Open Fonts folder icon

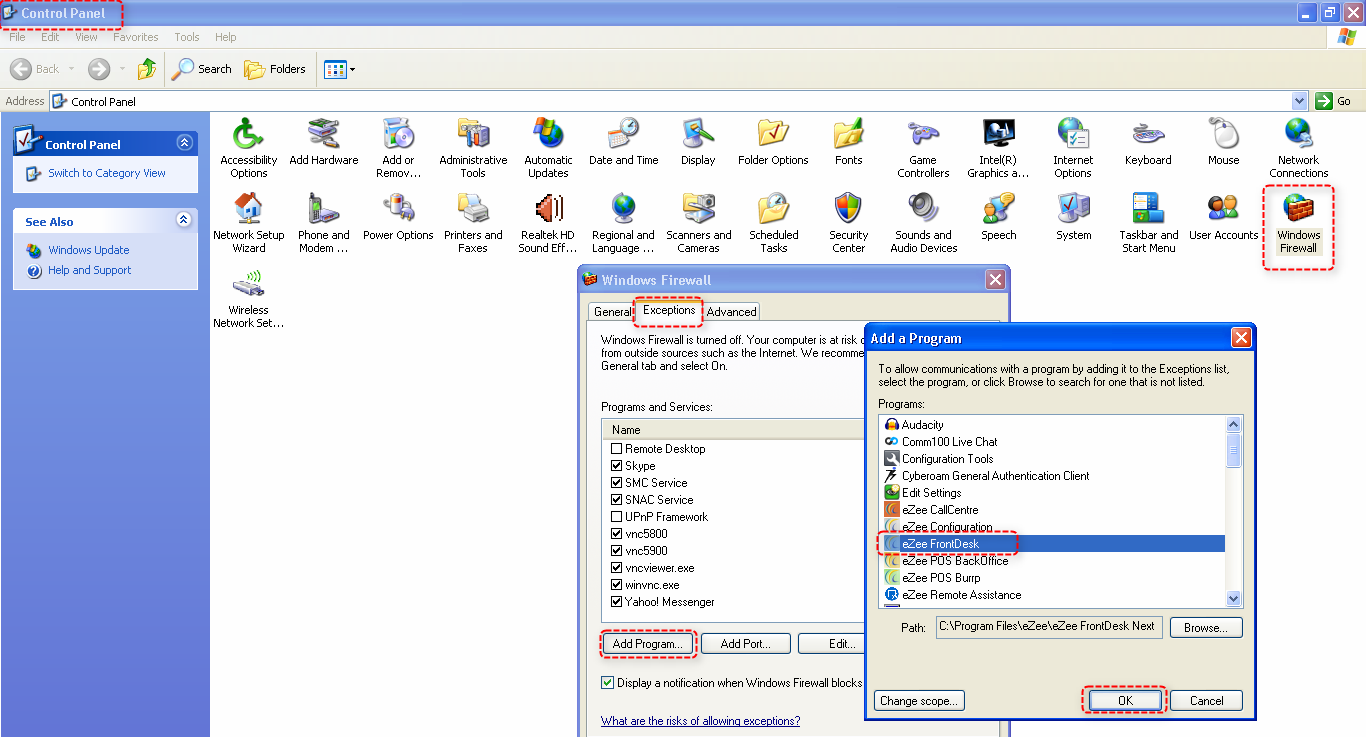(x=848, y=134)
